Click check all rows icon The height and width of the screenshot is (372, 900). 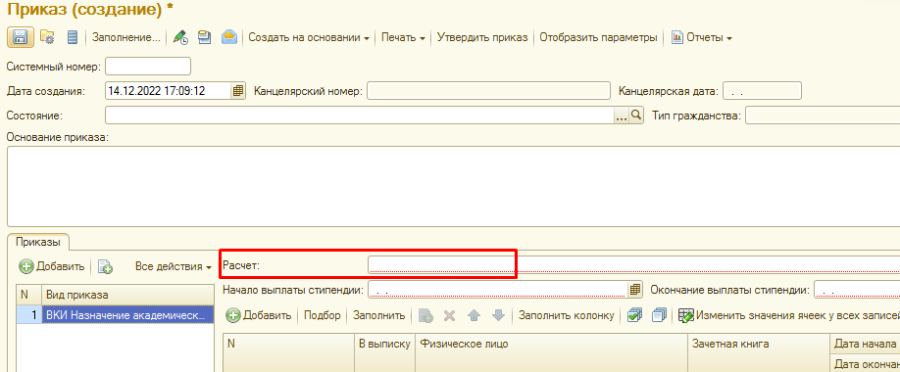(634, 315)
